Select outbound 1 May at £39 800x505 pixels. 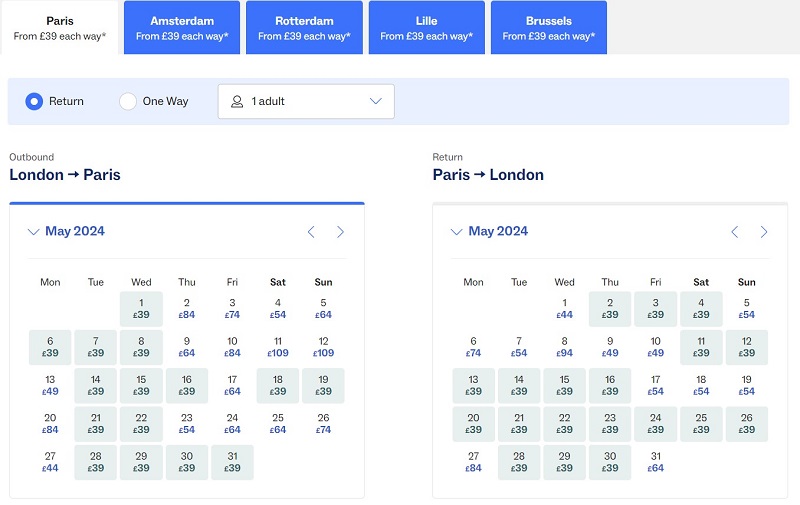141,309
